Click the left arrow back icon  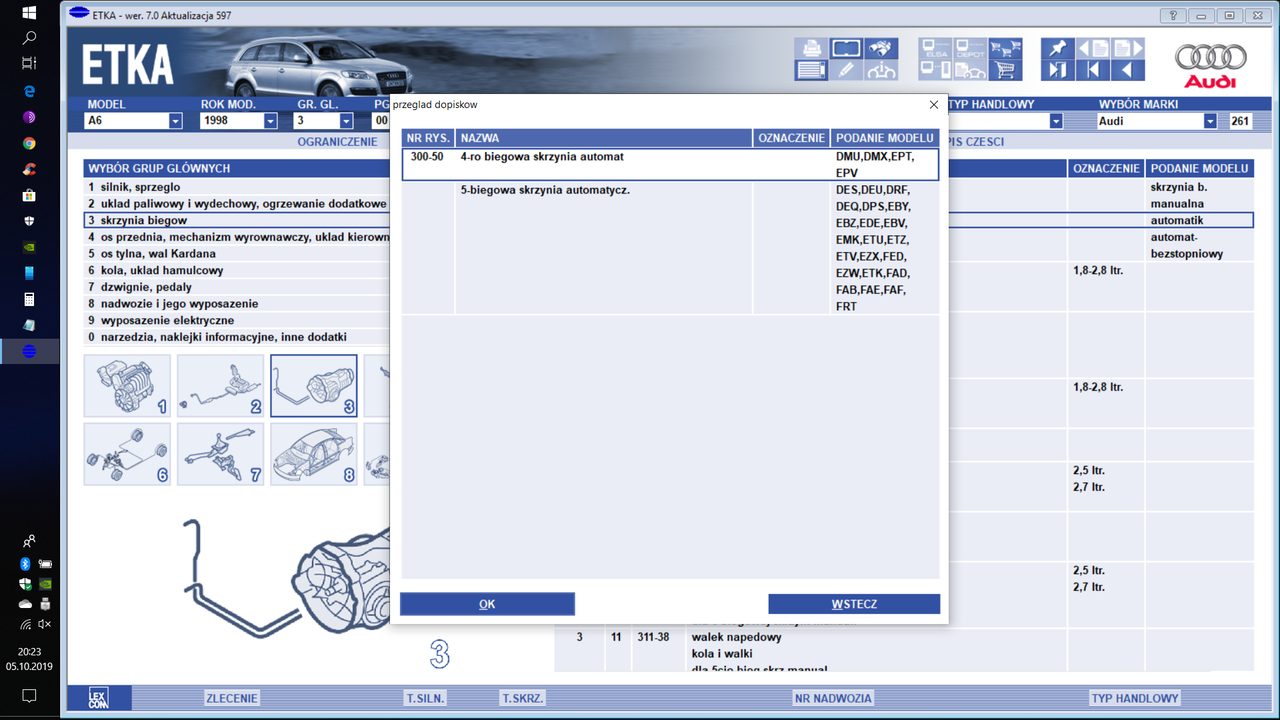point(1128,70)
